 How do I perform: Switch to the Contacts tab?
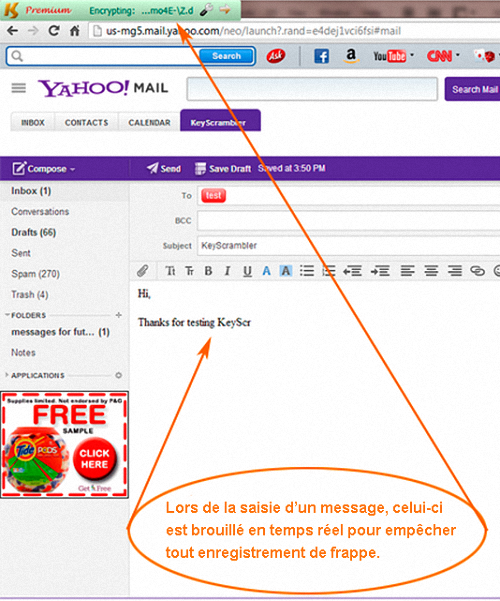tap(86, 122)
